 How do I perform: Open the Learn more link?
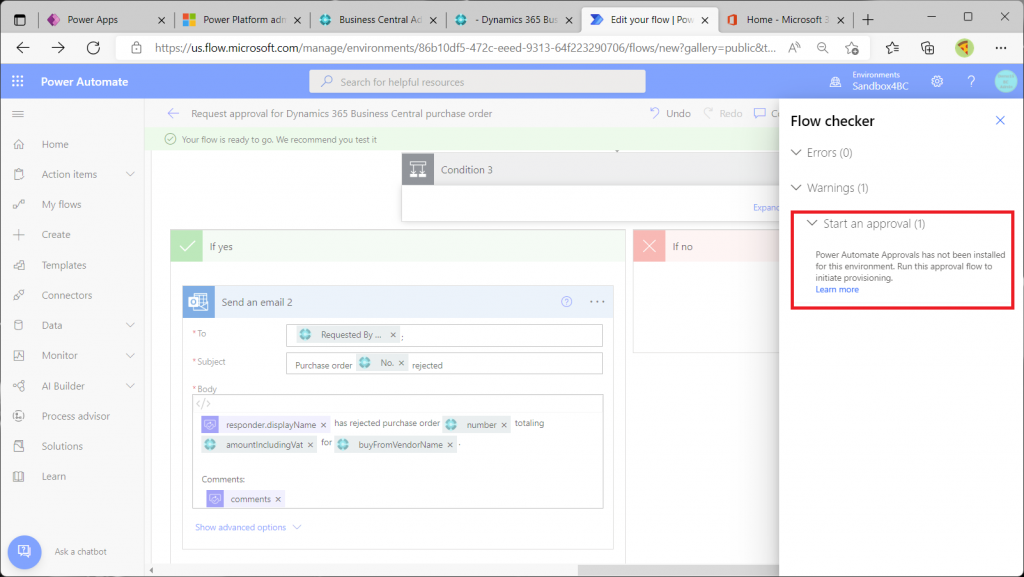click(837, 289)
